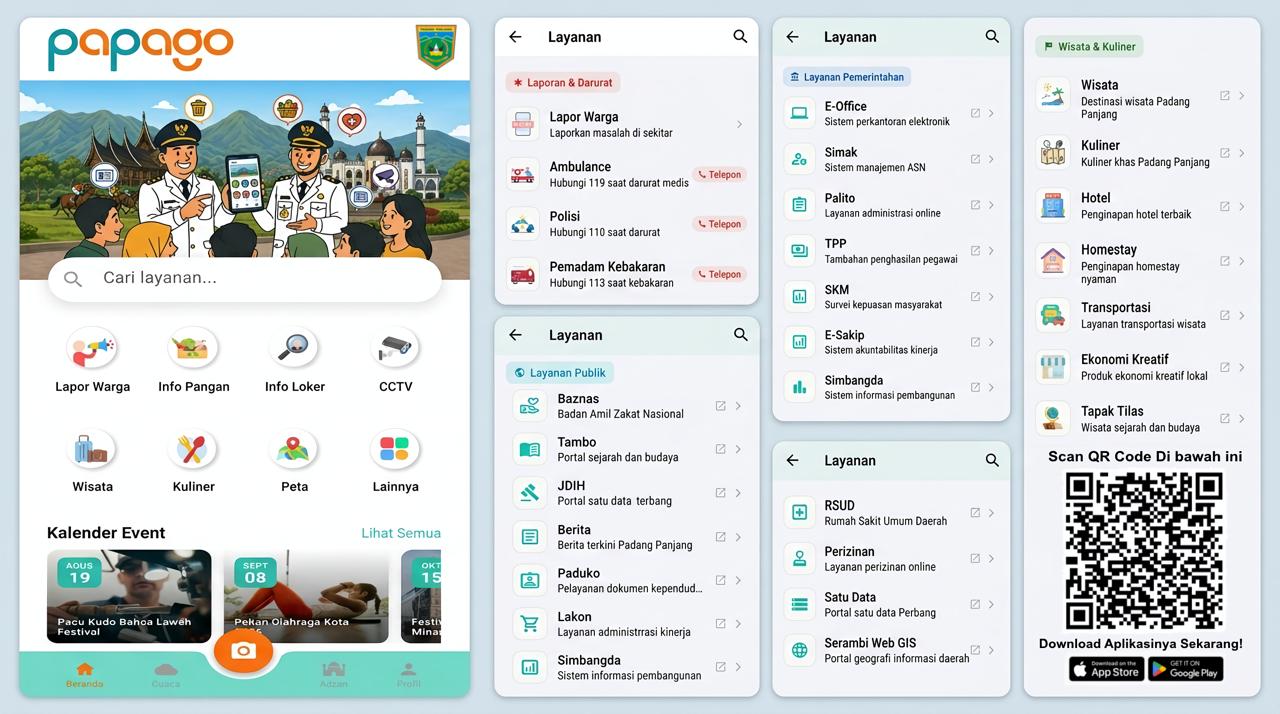This screenshot has width=1280, height=714.
Task: Go back from the RSUD Layanan screen
Action: 792,460
